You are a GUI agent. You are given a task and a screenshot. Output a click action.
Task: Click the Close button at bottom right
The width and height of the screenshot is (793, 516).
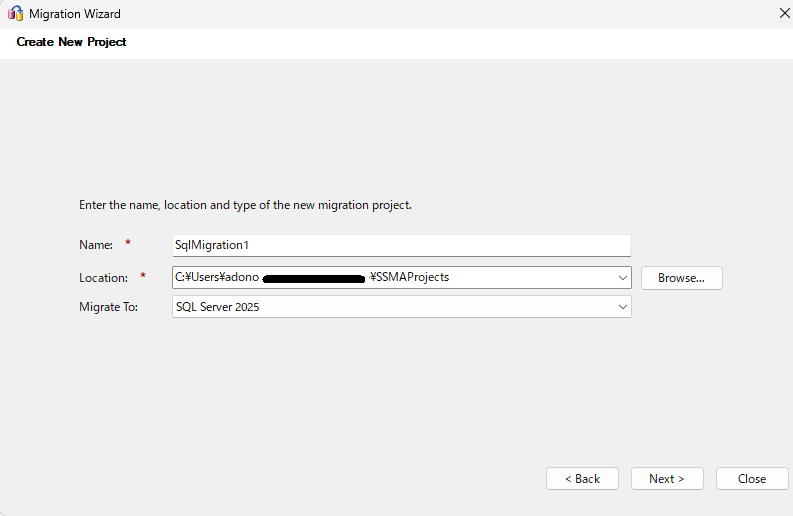click(x=752, y=479)
